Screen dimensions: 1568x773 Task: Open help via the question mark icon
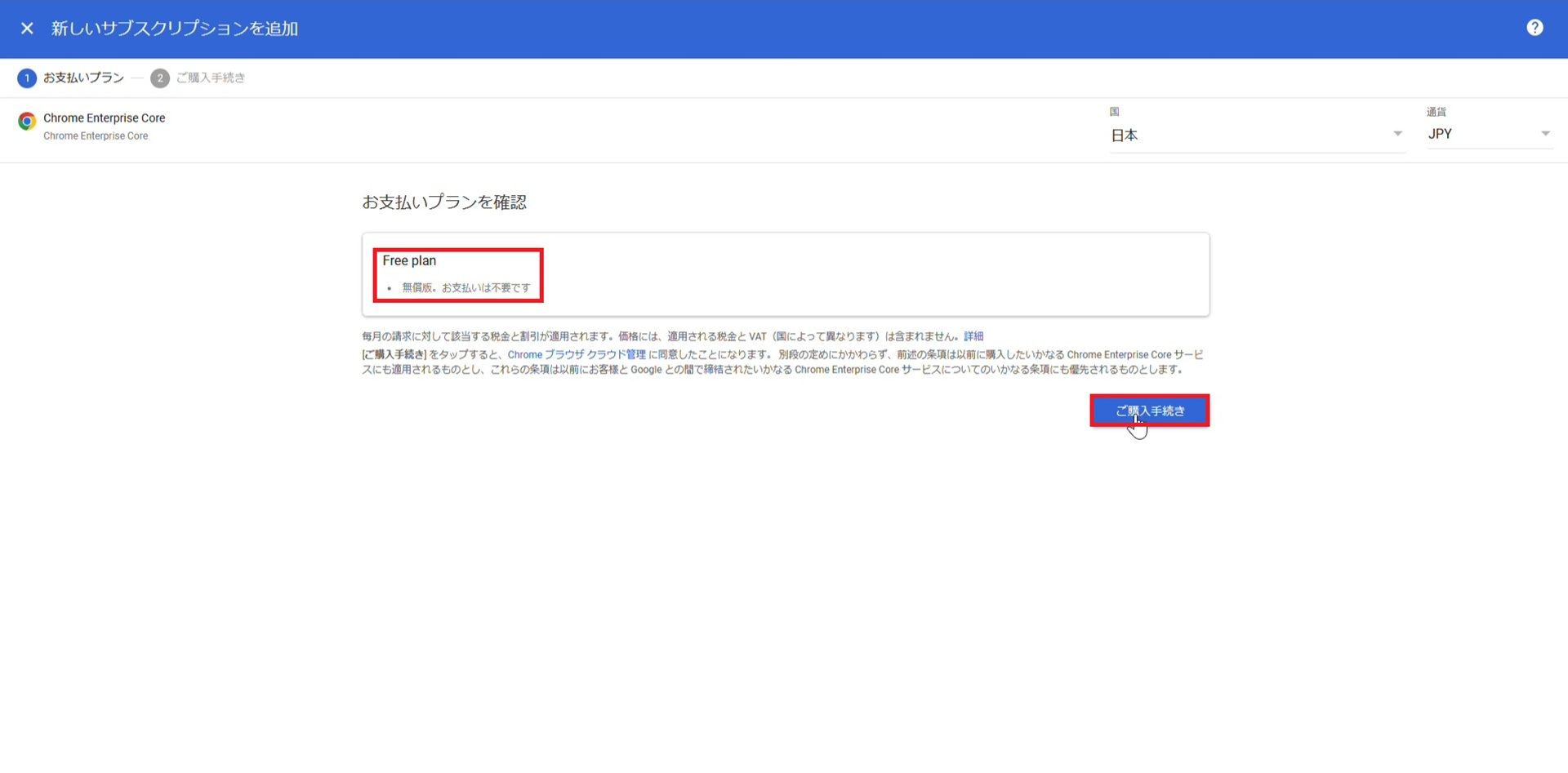click(x=1535, y=28)
